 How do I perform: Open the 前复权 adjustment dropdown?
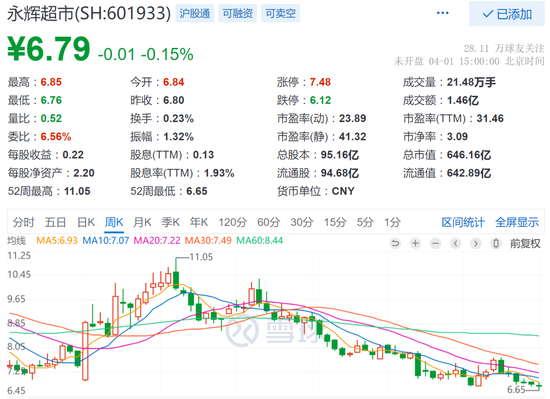(525, 243)
